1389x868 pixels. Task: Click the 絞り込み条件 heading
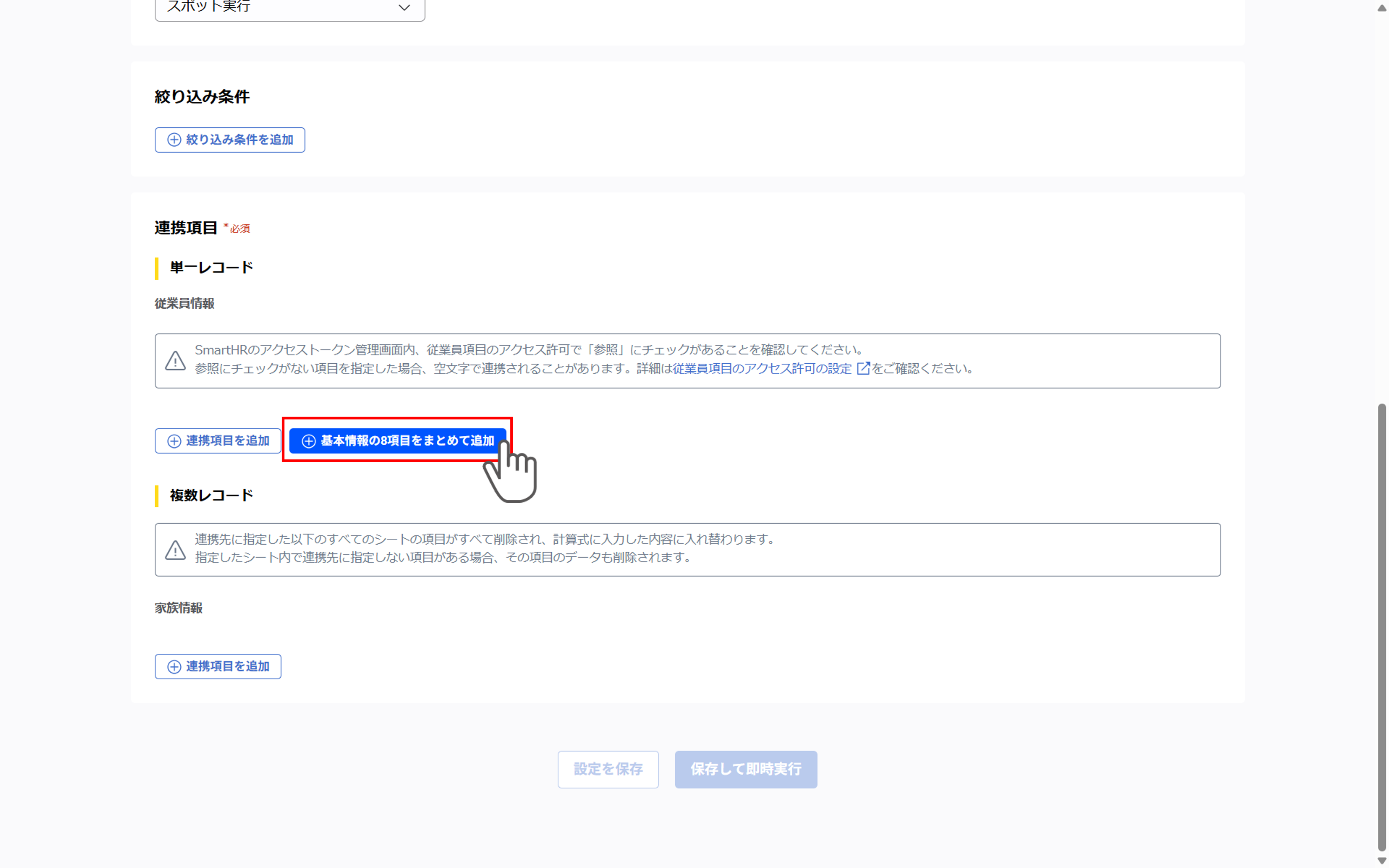point(202,96)
